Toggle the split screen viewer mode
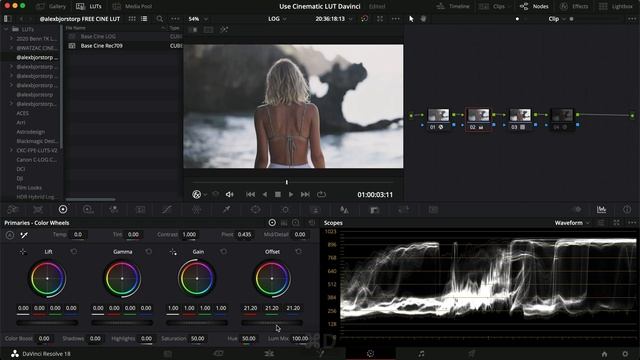Image resolution: width=640 pixels, height=360 pixels. pyautogui.click(x=209, y=30)
